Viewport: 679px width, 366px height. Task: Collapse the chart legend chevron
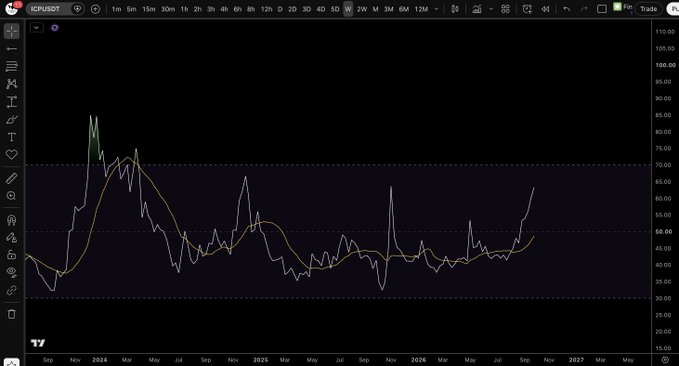click(36, 28)
